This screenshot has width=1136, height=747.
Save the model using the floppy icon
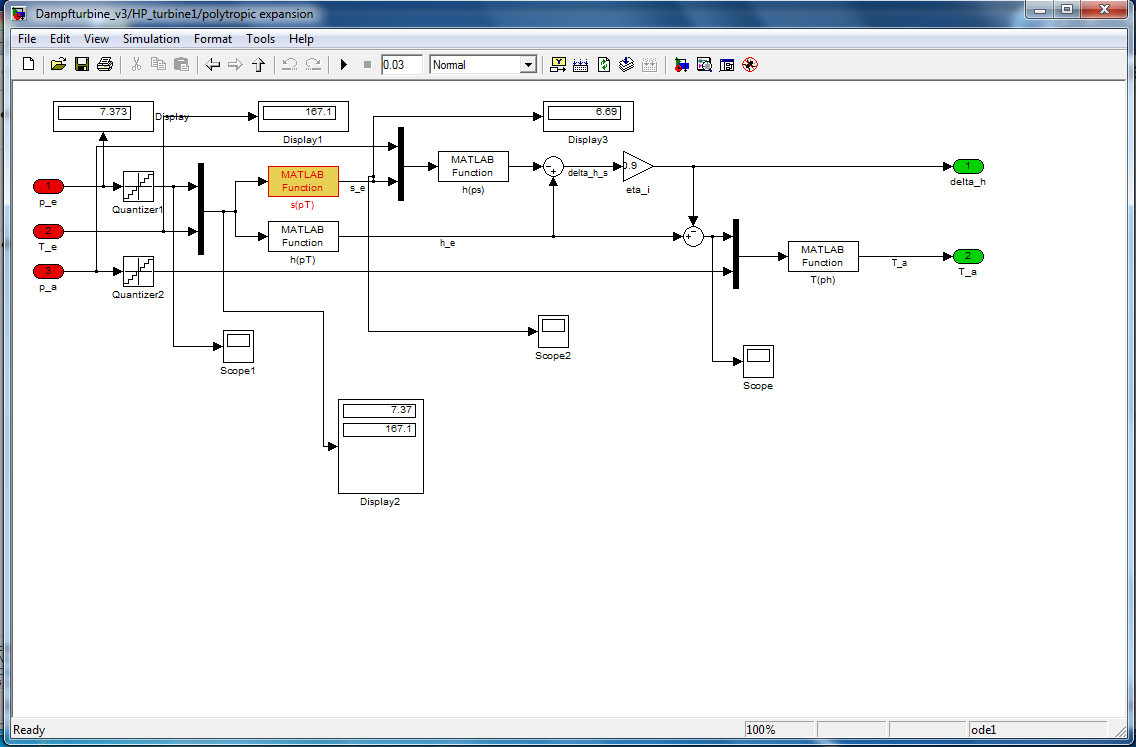click(x=81, y=65)
